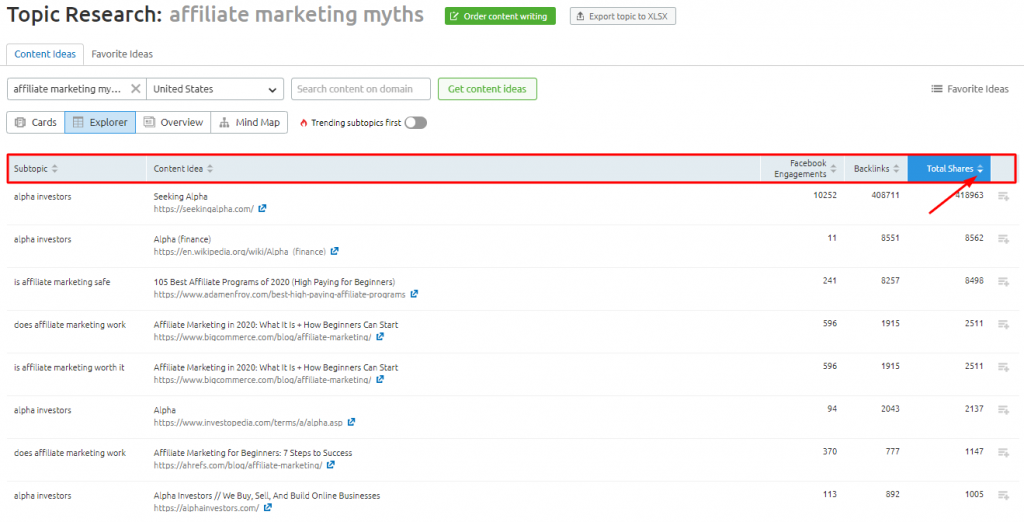This screenshot has width=1024, height=522.
Task: Click 'is affiliate marketing worth it' subtopic
Action: click(69, 367)
